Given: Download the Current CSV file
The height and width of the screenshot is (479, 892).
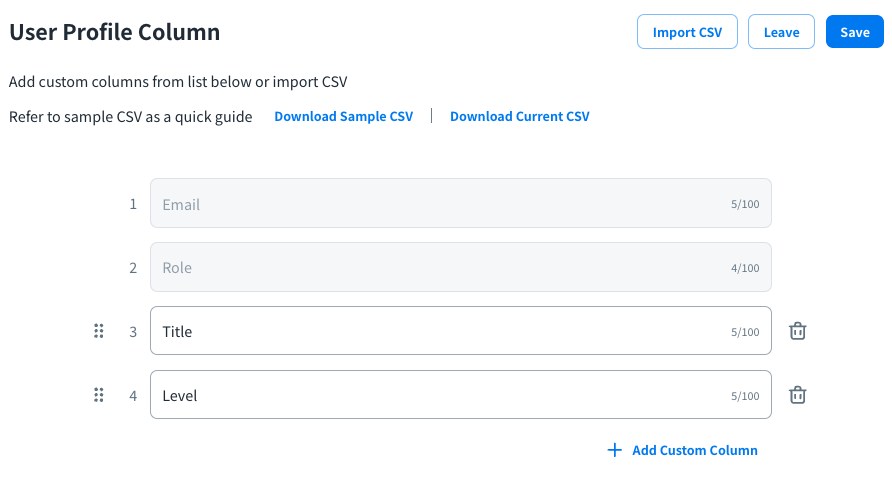Looking at the screenshot, I should click(x=519, y=116).
